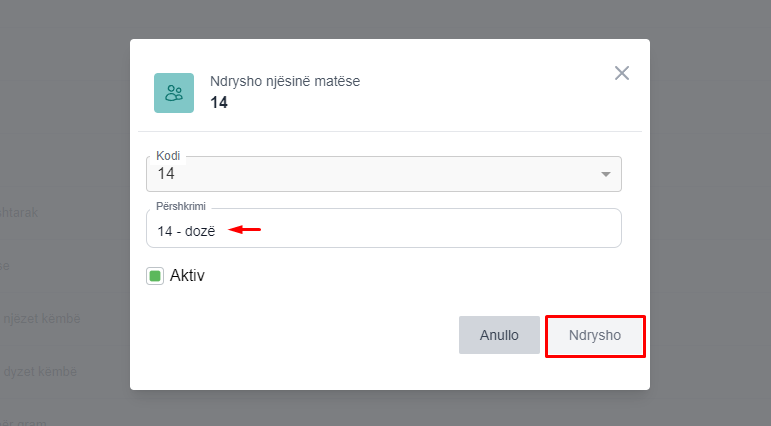Select the dimmed 'dyzet këmbë' background row

pos(40,371)
